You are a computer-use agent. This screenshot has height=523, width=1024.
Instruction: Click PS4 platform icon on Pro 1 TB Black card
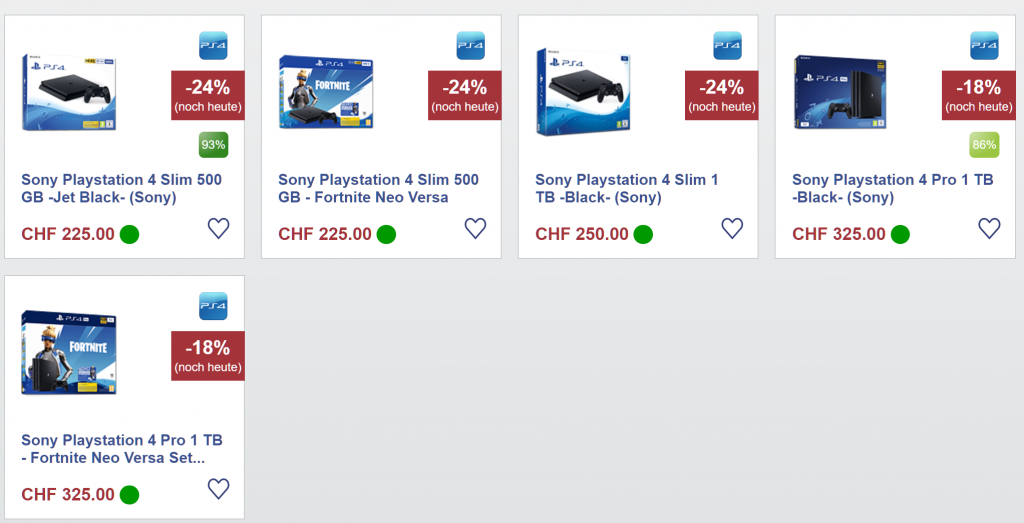coord(984,45)
